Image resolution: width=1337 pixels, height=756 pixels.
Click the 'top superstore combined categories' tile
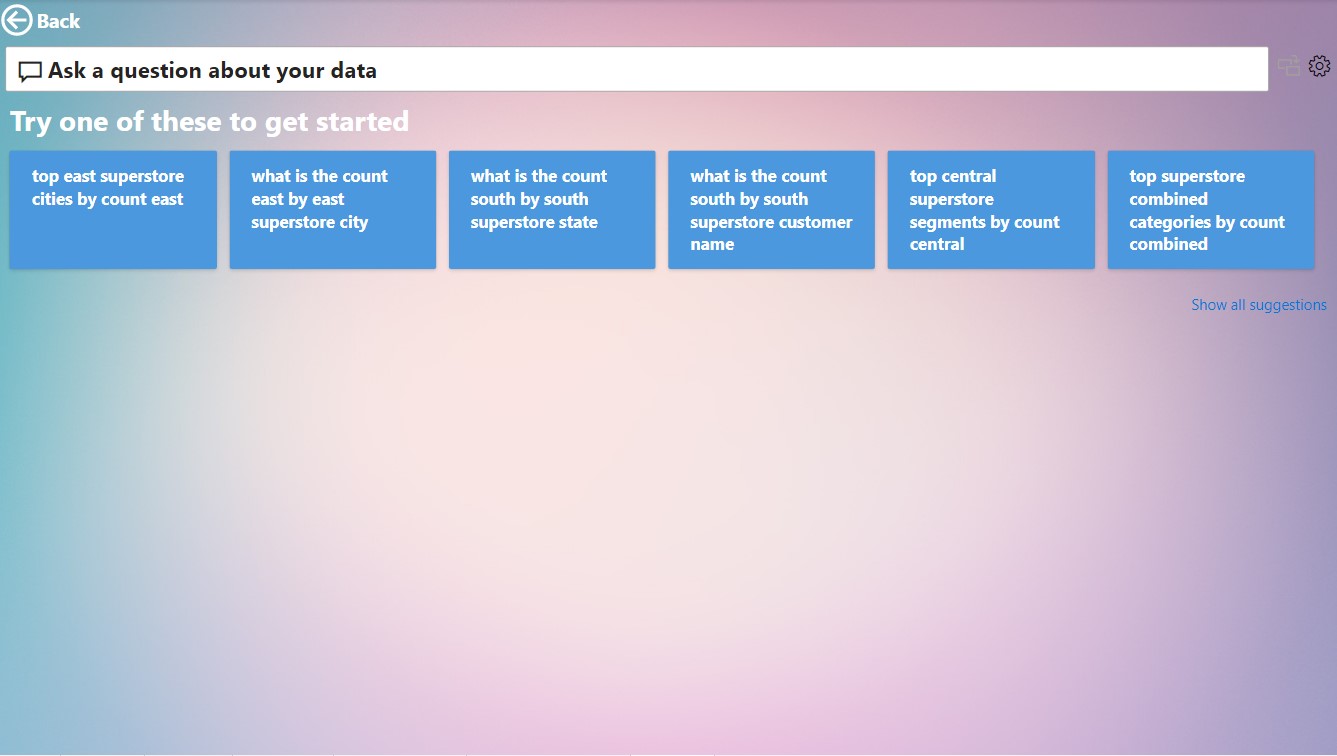pos(1210,209)
